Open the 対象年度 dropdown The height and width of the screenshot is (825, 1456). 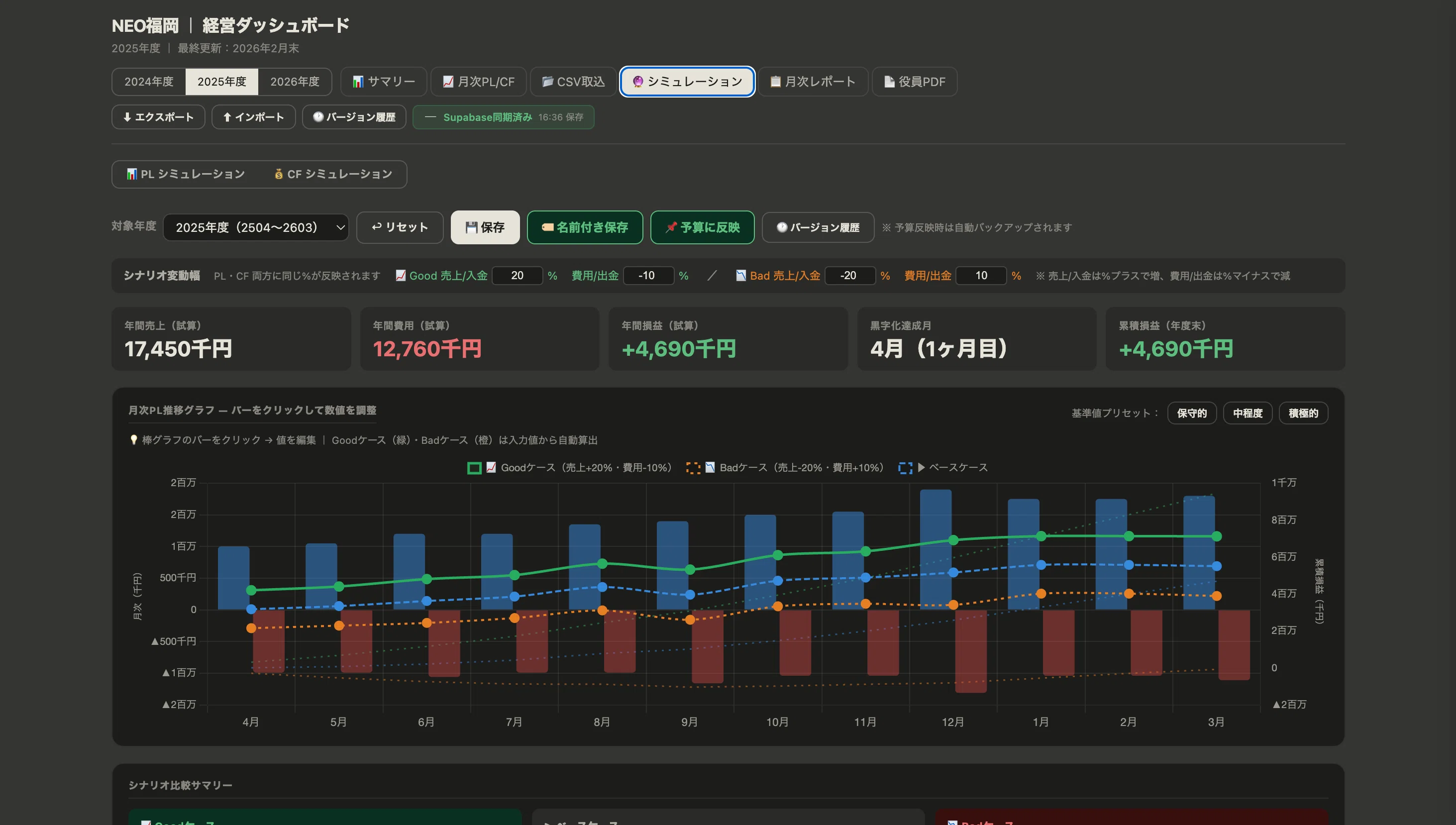[x=255, y=227]
